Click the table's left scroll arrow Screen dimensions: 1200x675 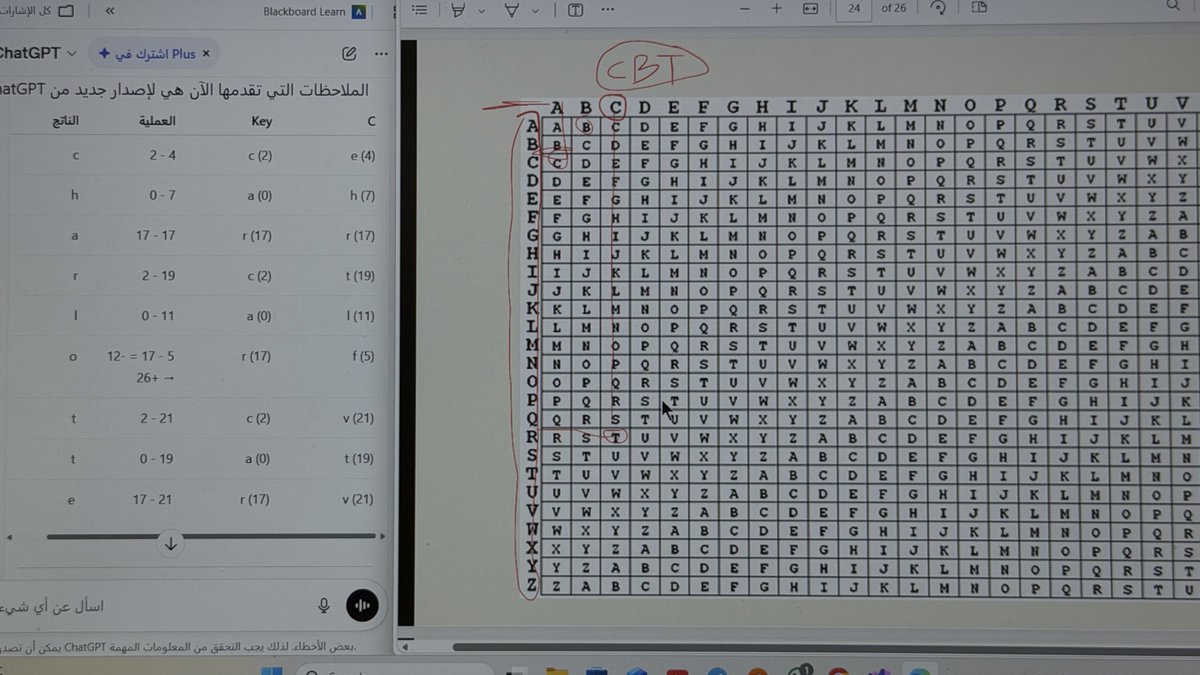coord(11,537)
